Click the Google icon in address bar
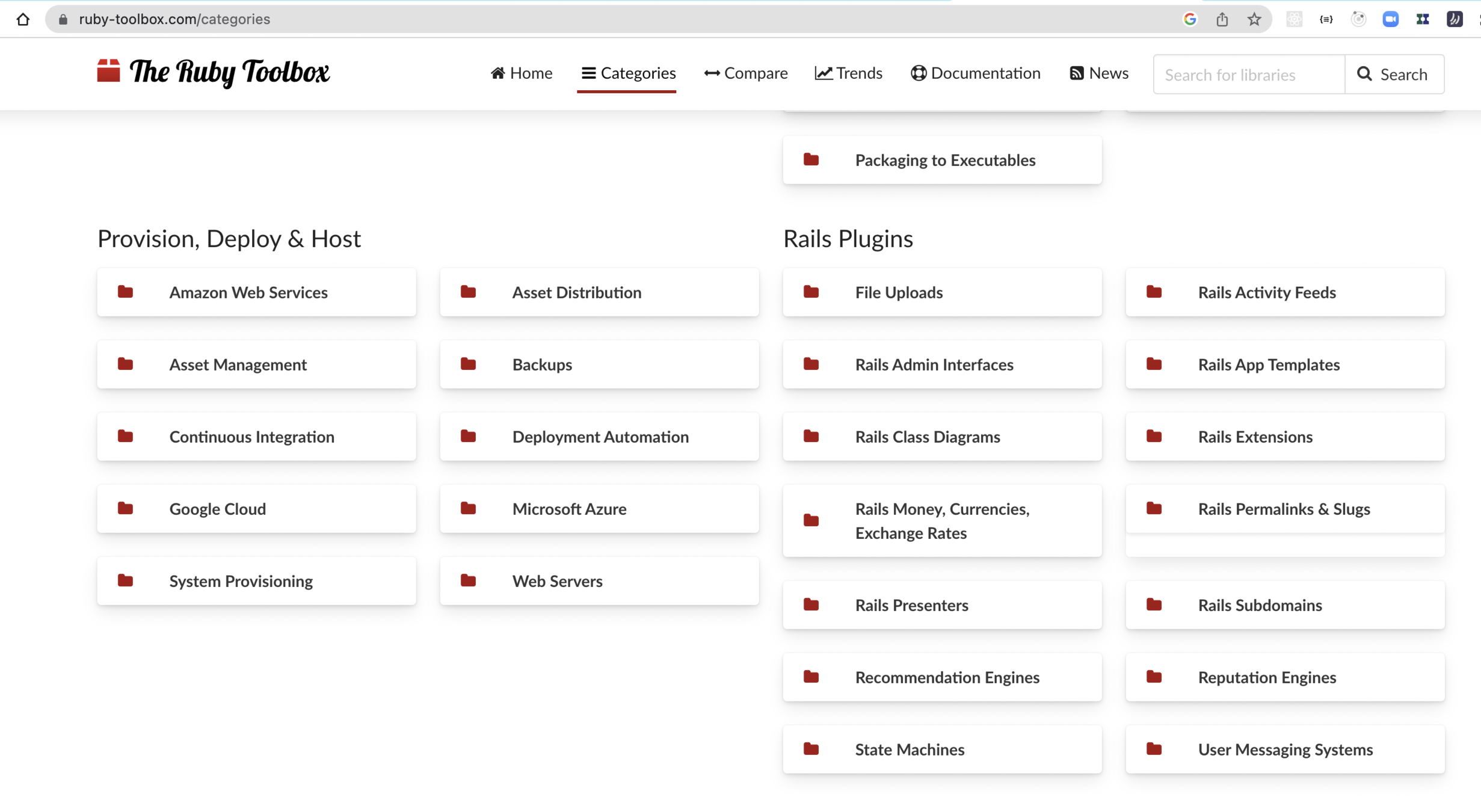The height and width of the screenshot is (812, 1481). pos(1189,19)
